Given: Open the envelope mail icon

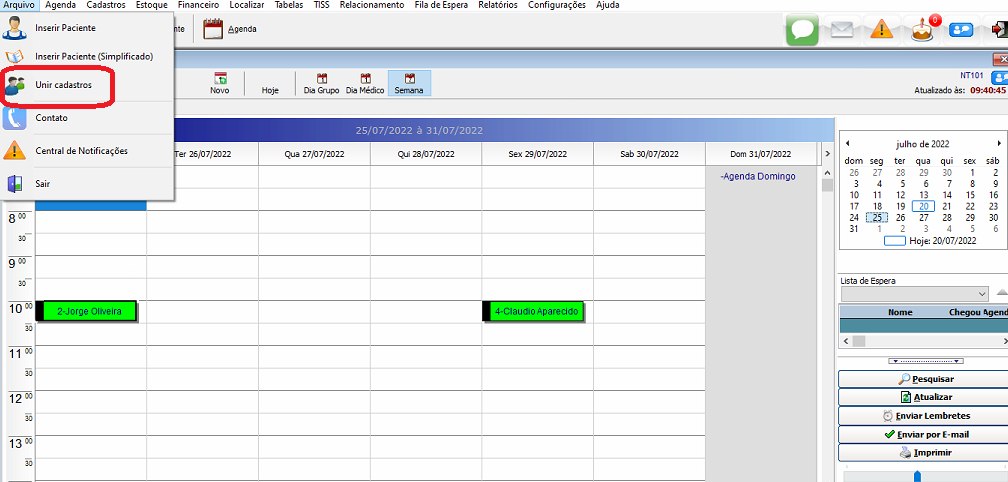Looking at the screenshot, I should pyautogui.click(x=842, y=30).
